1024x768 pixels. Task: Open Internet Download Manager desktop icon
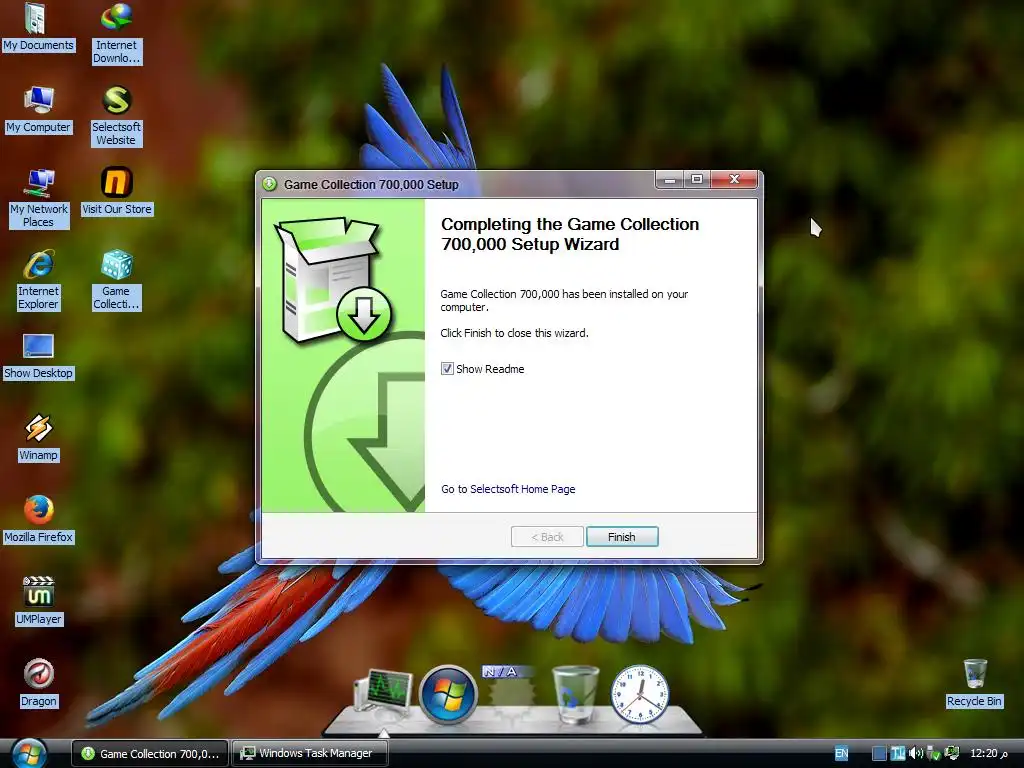coord(116,34)
